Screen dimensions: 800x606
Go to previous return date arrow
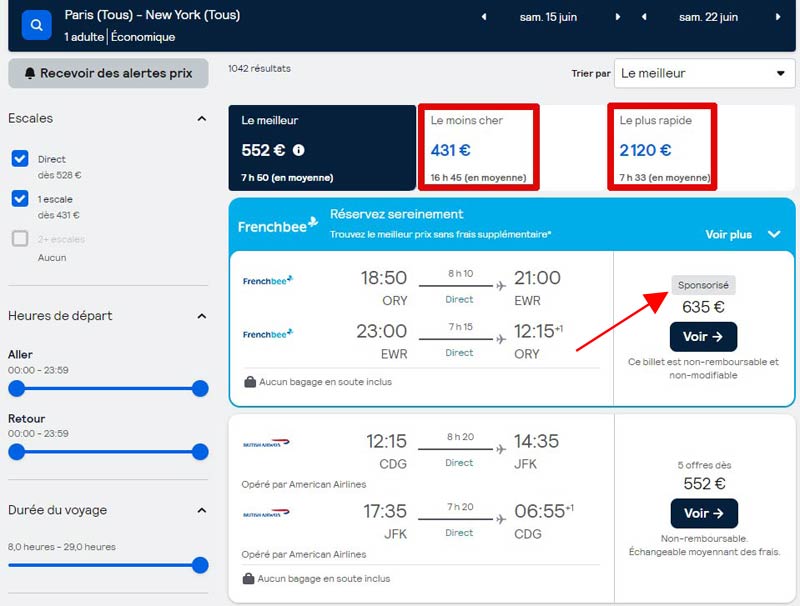click(x=644, y=17)
